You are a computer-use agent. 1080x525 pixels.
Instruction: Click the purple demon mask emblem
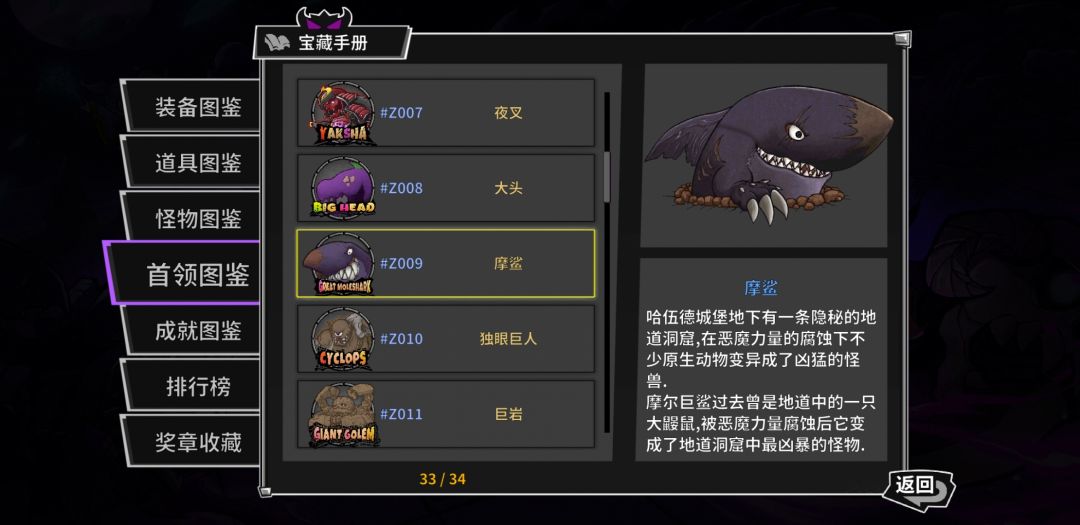pos(324,17)
